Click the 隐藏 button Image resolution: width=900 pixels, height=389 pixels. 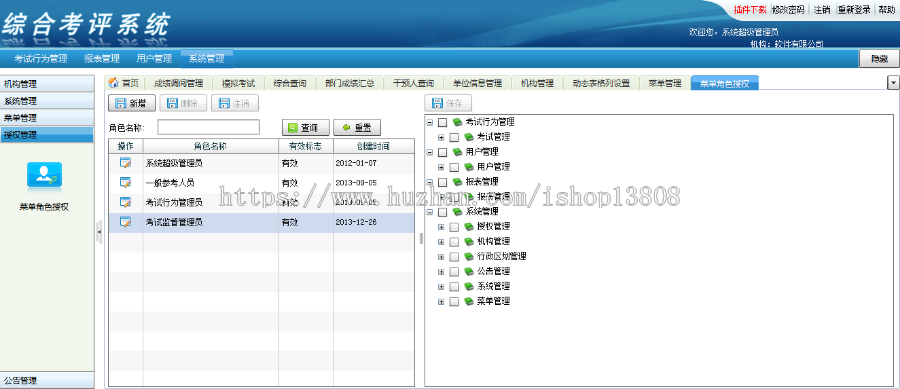coord(879,59)
